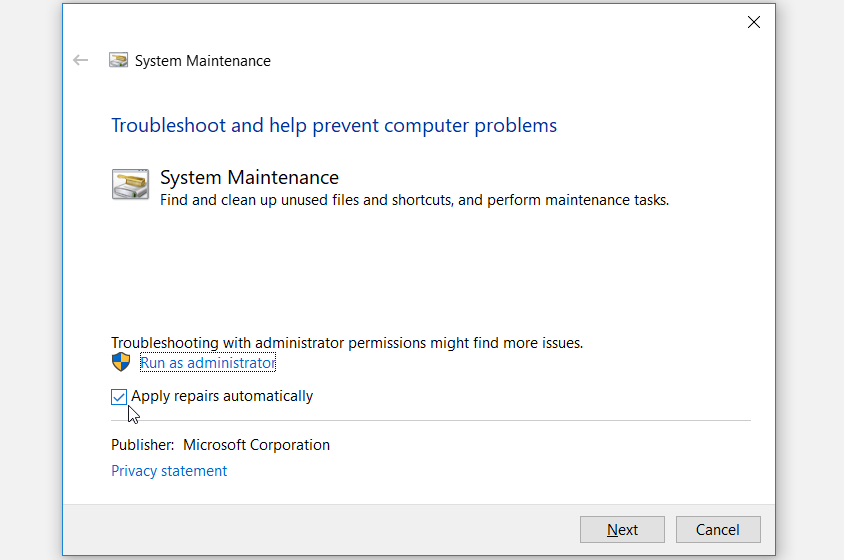Viewport: 844px width, 560px height.
Task: Click the "Apply repairs automatically" label text
Action: click(x=222, y=396)
